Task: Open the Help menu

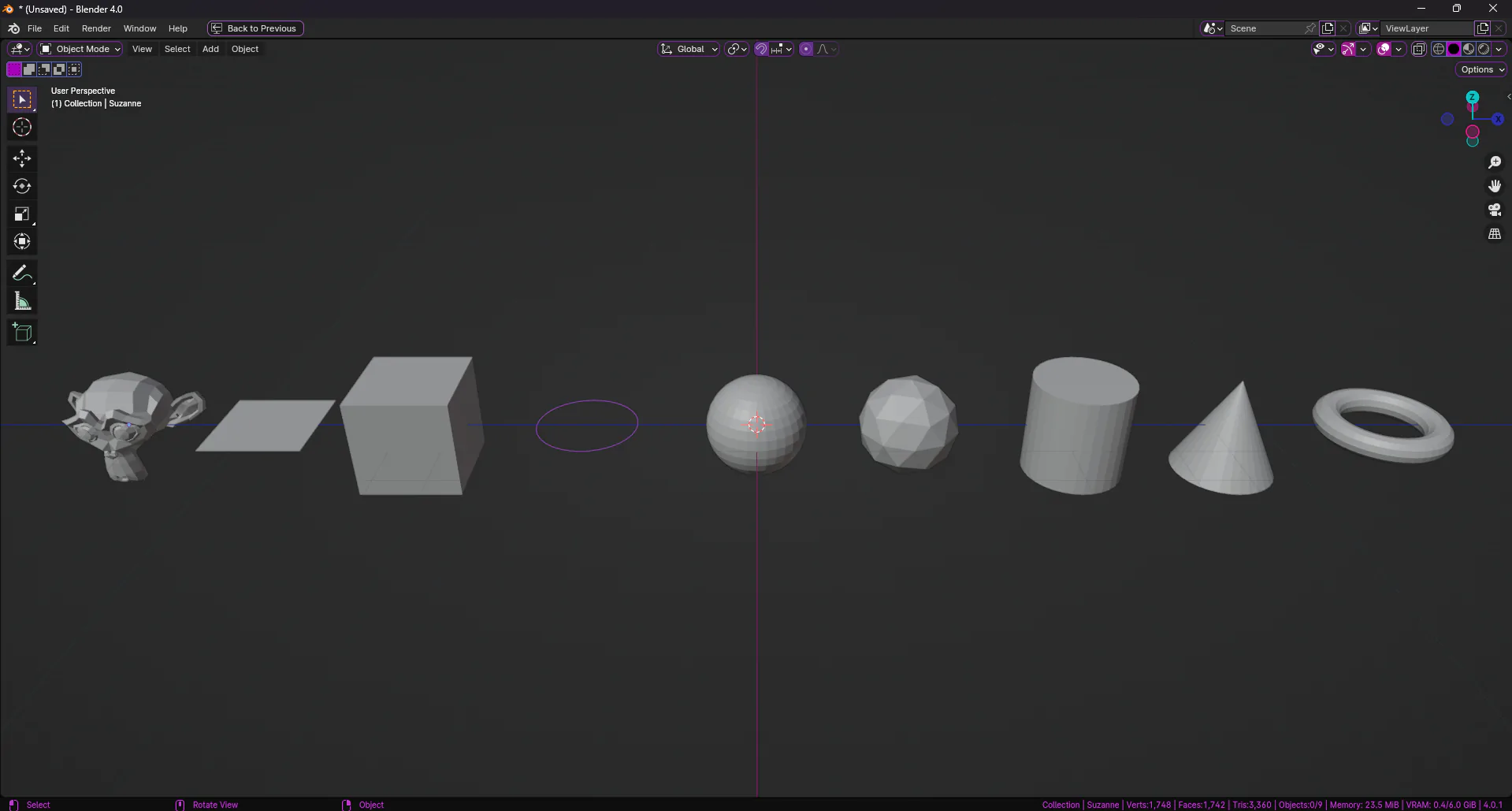Action: click(x=178, y=28)
